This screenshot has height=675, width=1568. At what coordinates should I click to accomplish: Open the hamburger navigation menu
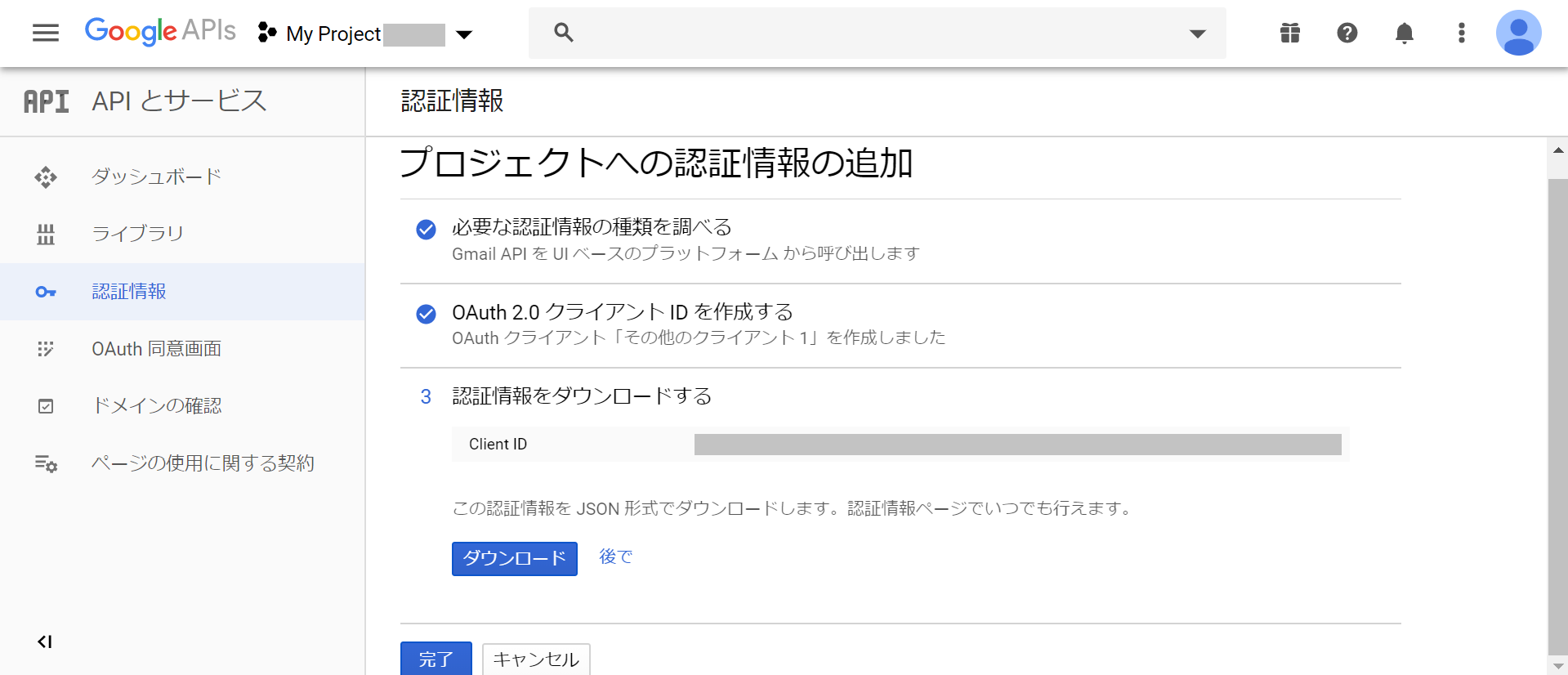46,33
